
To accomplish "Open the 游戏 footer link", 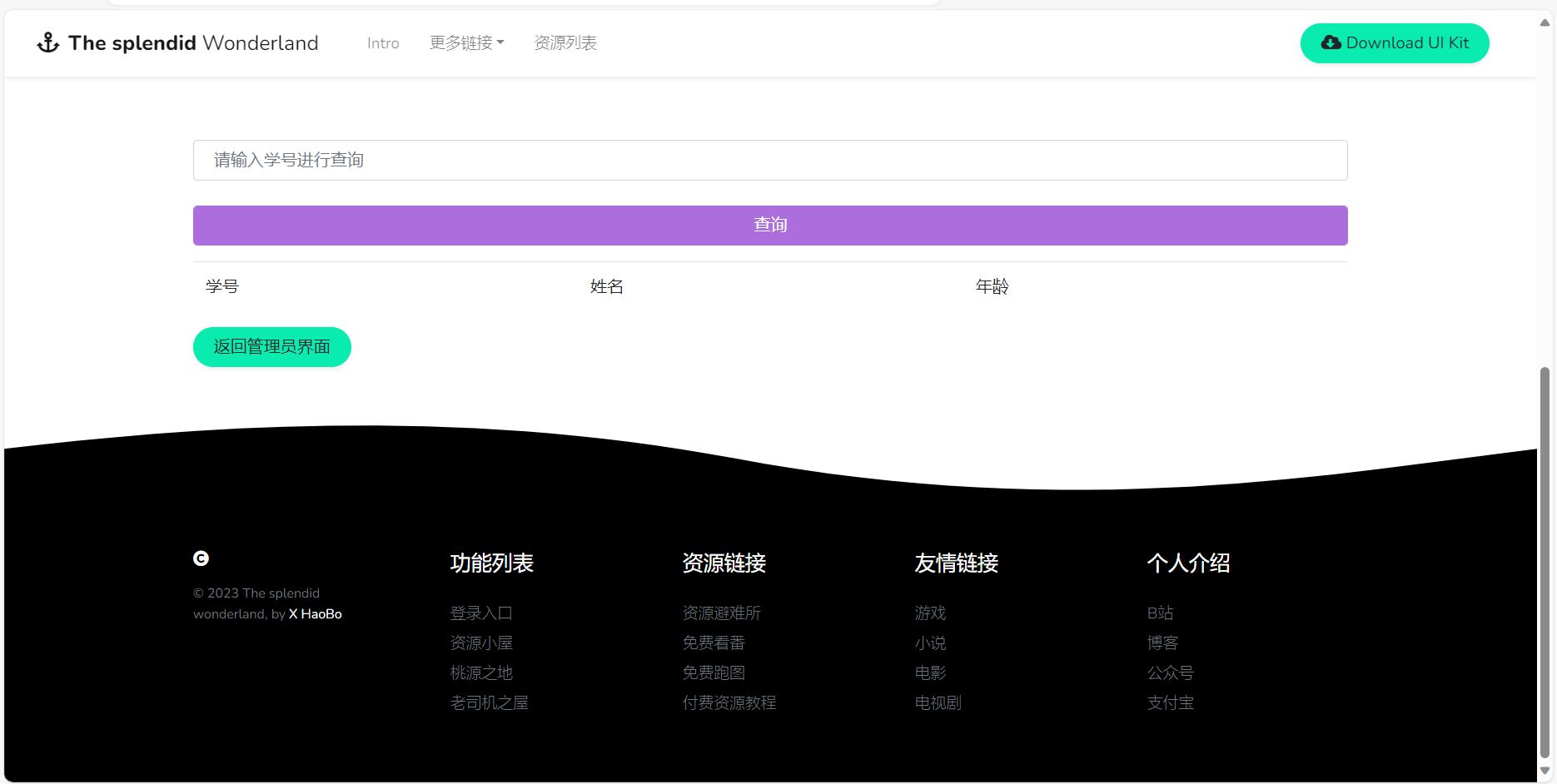I will point(931,613).
